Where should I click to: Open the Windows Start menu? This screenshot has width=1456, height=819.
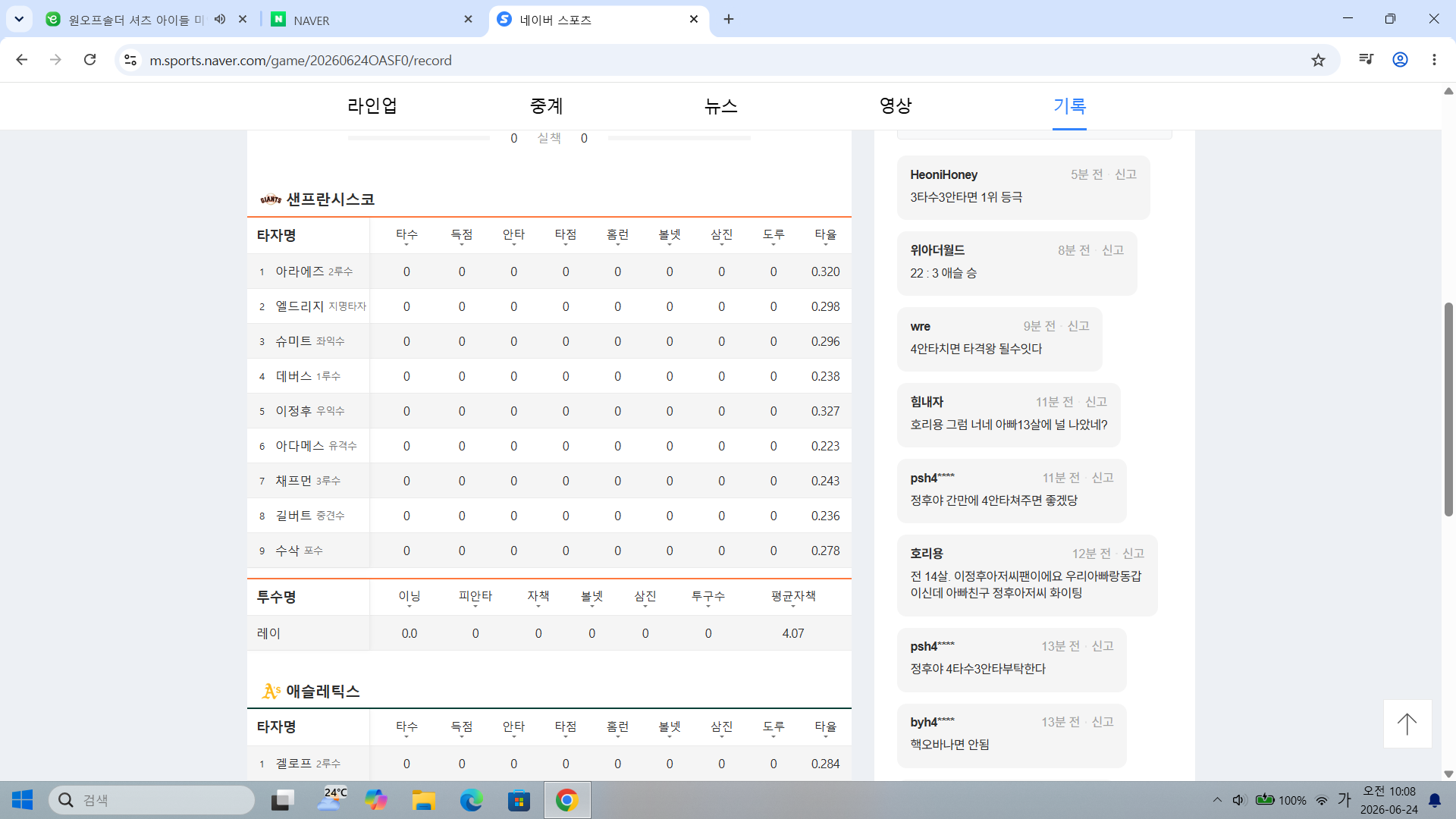(x=22, y=800)
